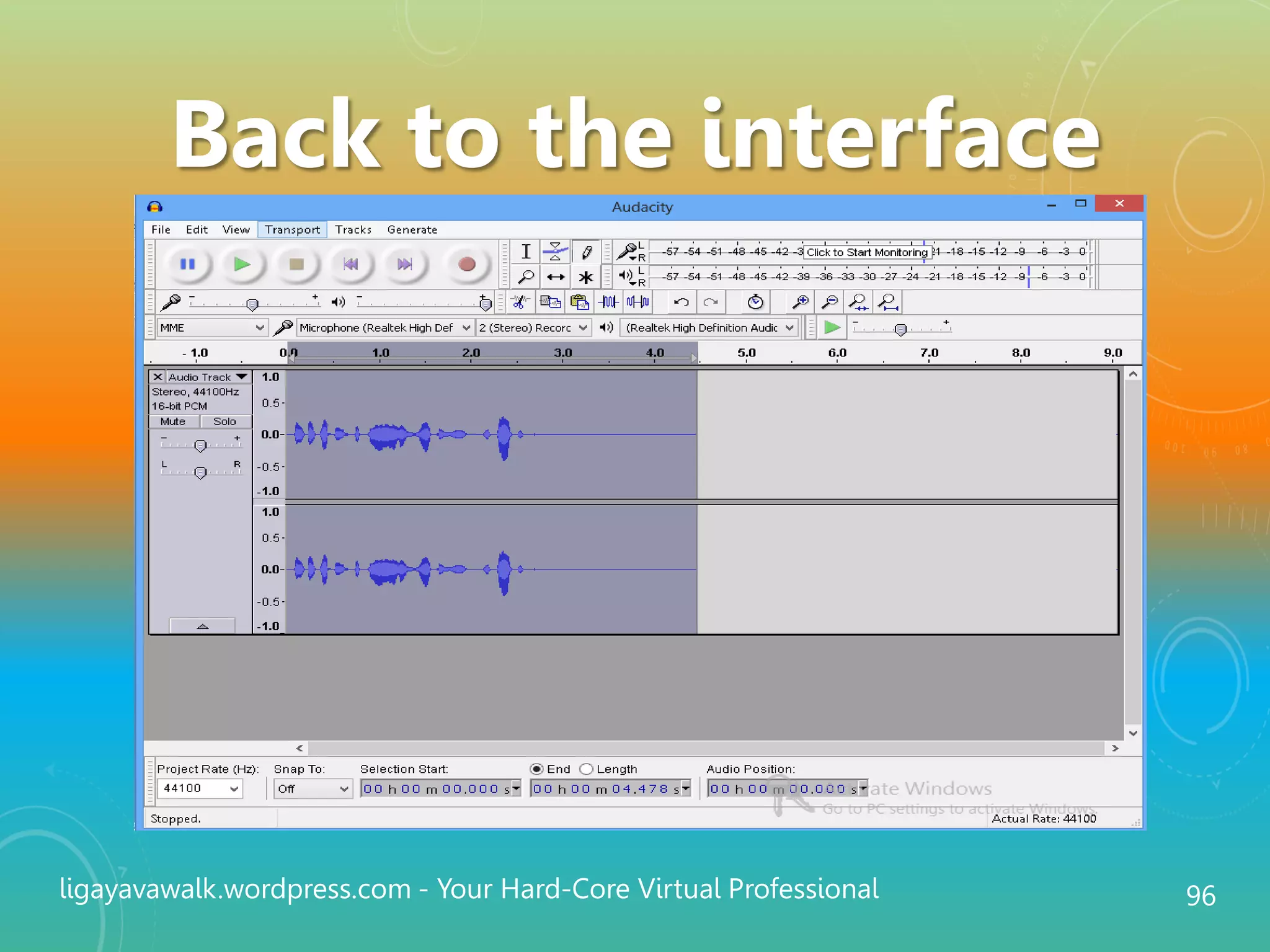1270x952 pixels.
Task: Click the recording meter microphone icon
Action: (x=627, y=251)
